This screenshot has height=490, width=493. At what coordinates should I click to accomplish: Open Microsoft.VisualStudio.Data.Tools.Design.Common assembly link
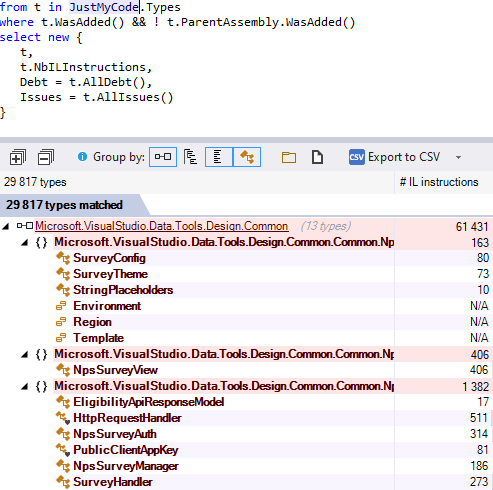click(x=161, y=226)
